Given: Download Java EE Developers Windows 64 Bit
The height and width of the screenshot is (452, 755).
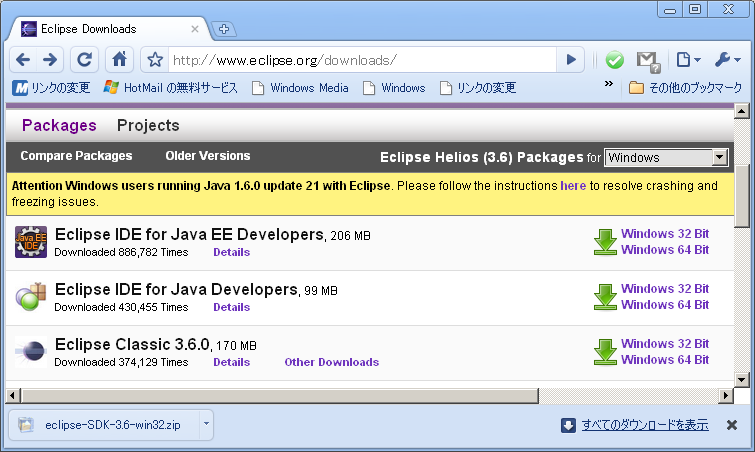Looking at the screenshot, I should point(665,250).
